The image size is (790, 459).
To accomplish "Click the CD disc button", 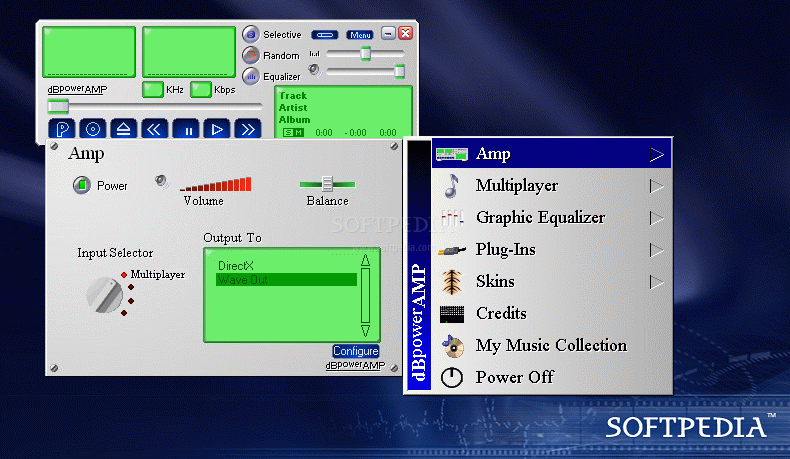I will [93, 129].
